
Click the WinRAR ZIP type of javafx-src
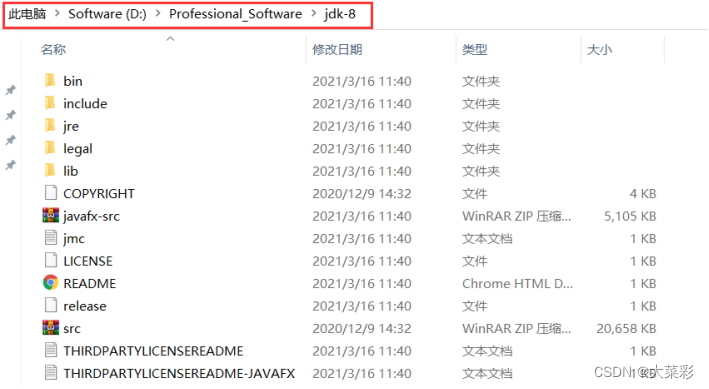tap(516, 216)
